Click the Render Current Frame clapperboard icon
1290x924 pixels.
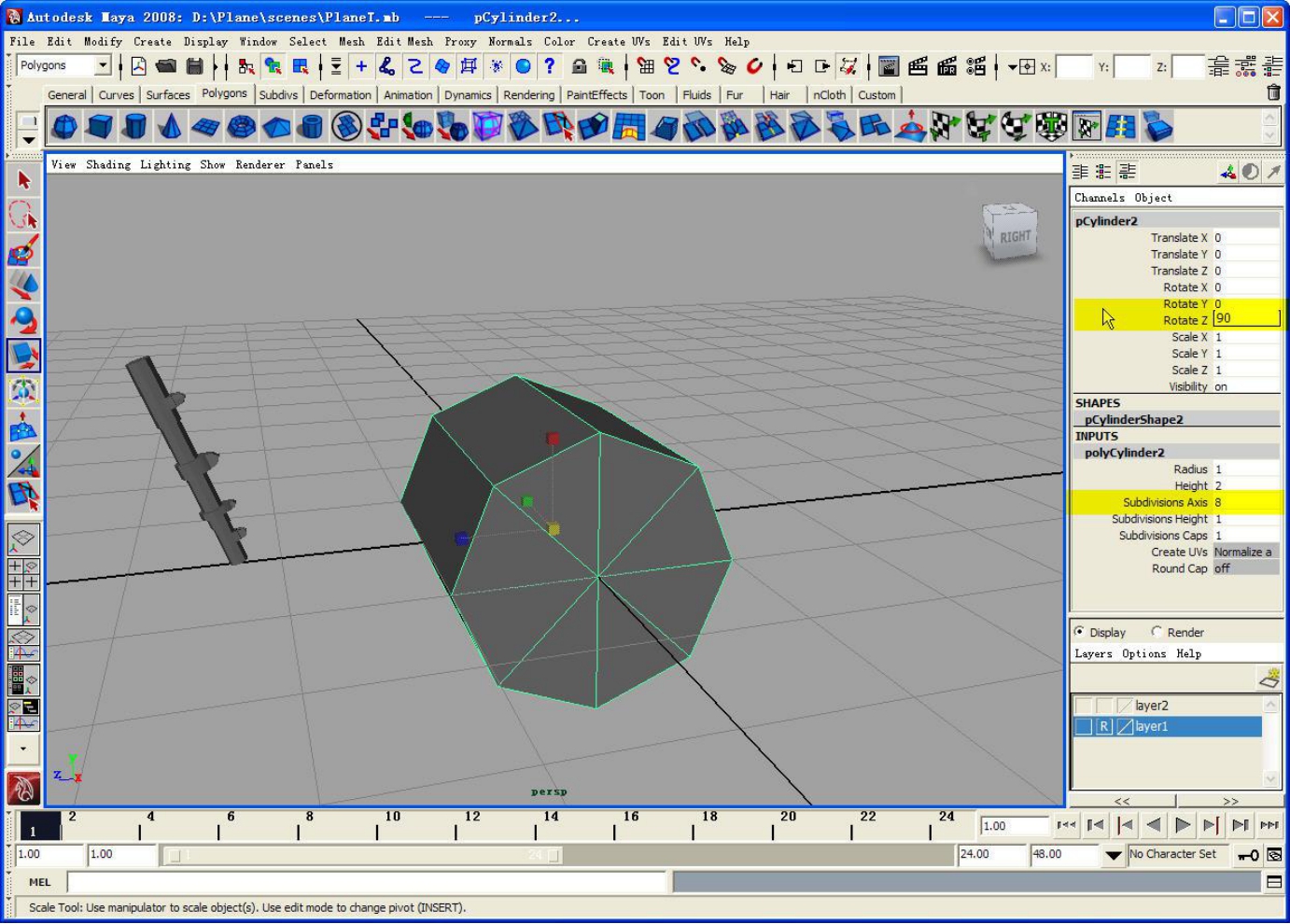[x=918, y=66]
